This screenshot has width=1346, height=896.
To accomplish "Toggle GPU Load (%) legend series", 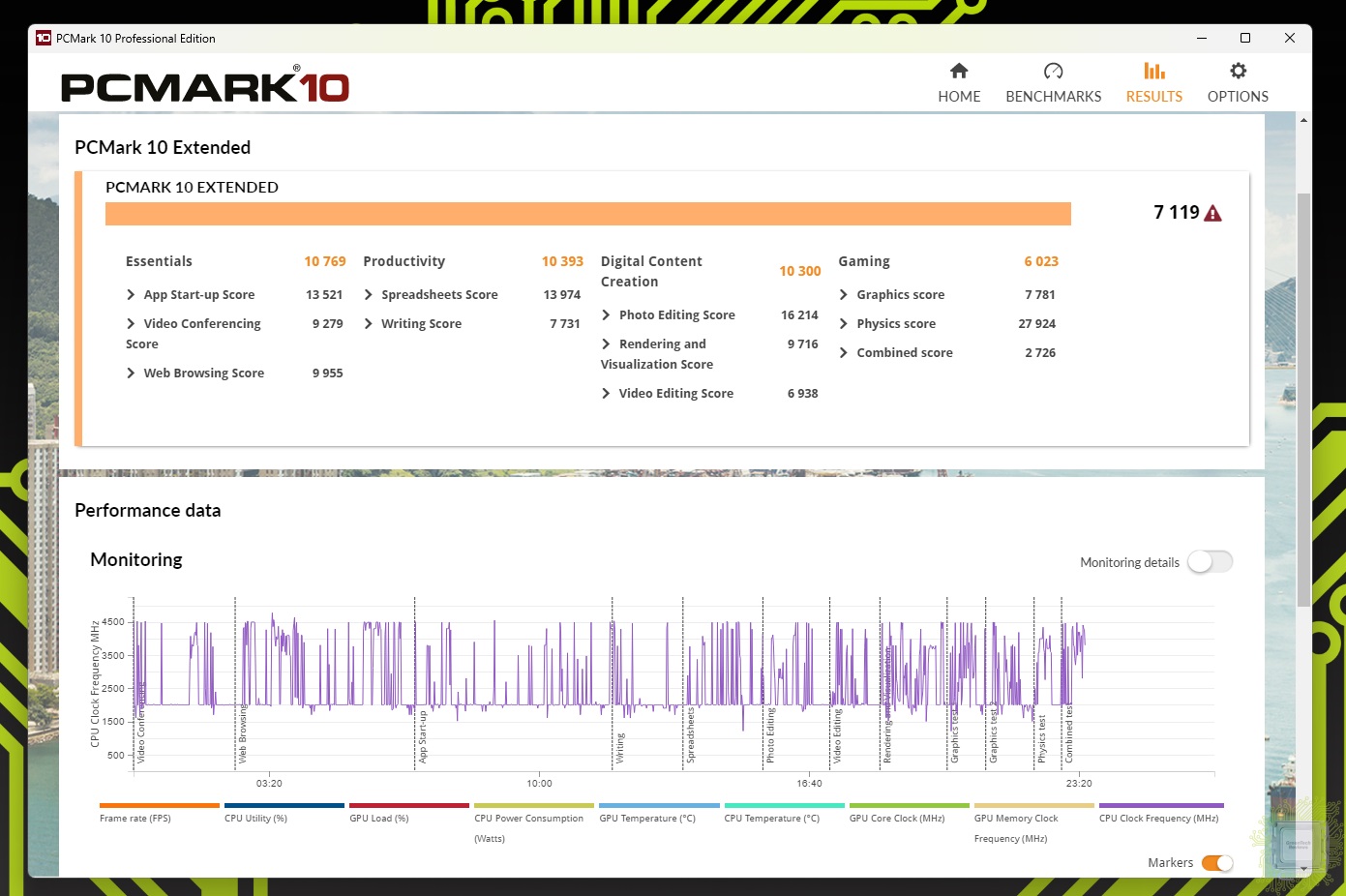I will [x=408, y=813].
